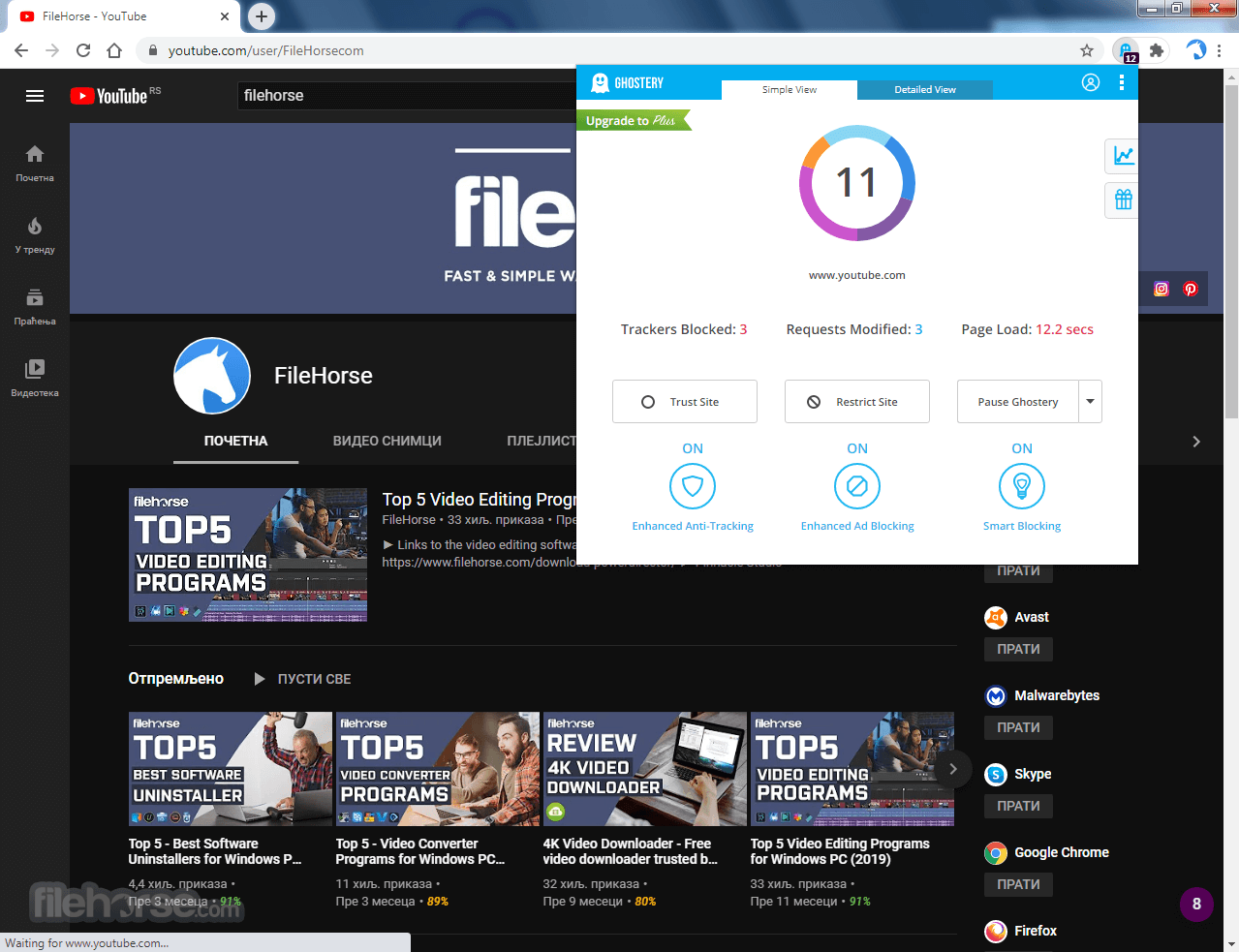Click the tracker count donut chart
This screenshot has height=952, width=1239.
click(x=856, y=182)
